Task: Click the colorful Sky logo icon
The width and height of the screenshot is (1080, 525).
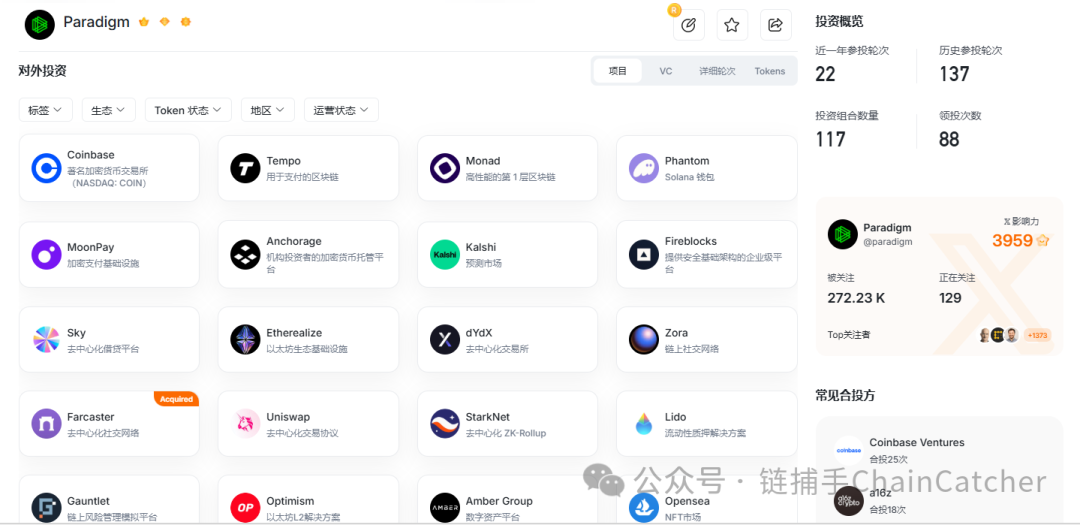Action: click(x=46, y=340)
